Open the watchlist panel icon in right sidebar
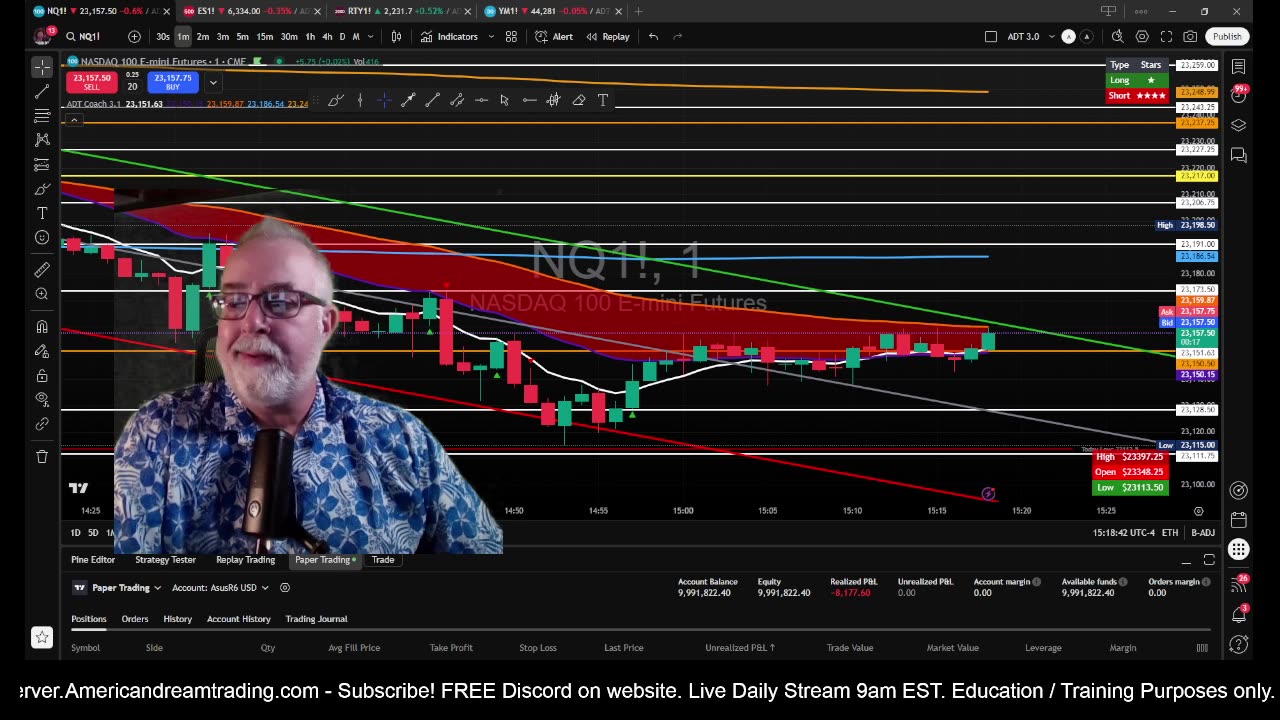The height and width of the screenshot is (720, 1280). point(1238,67)
